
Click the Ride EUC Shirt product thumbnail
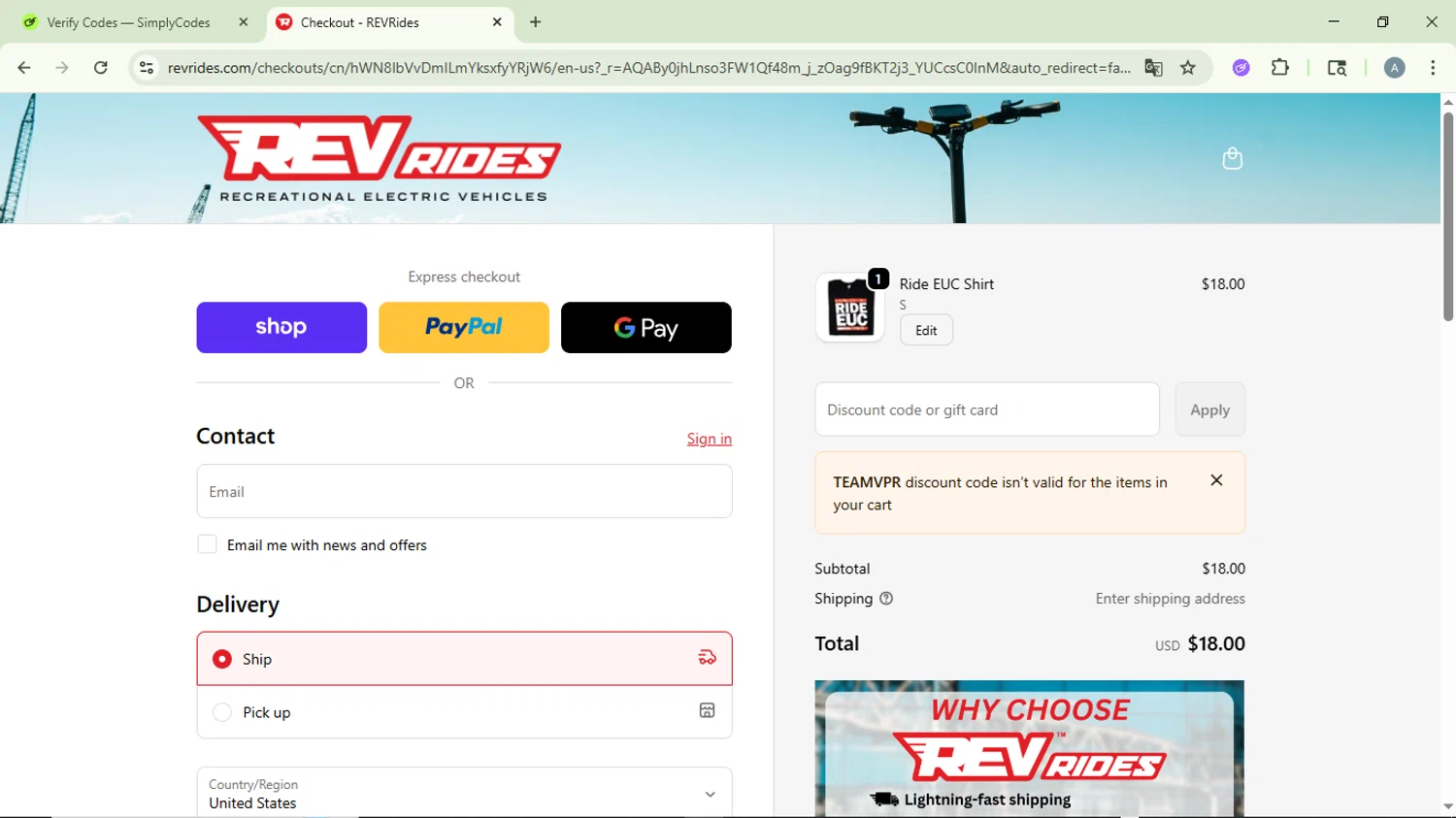click(x=850, y=308)
